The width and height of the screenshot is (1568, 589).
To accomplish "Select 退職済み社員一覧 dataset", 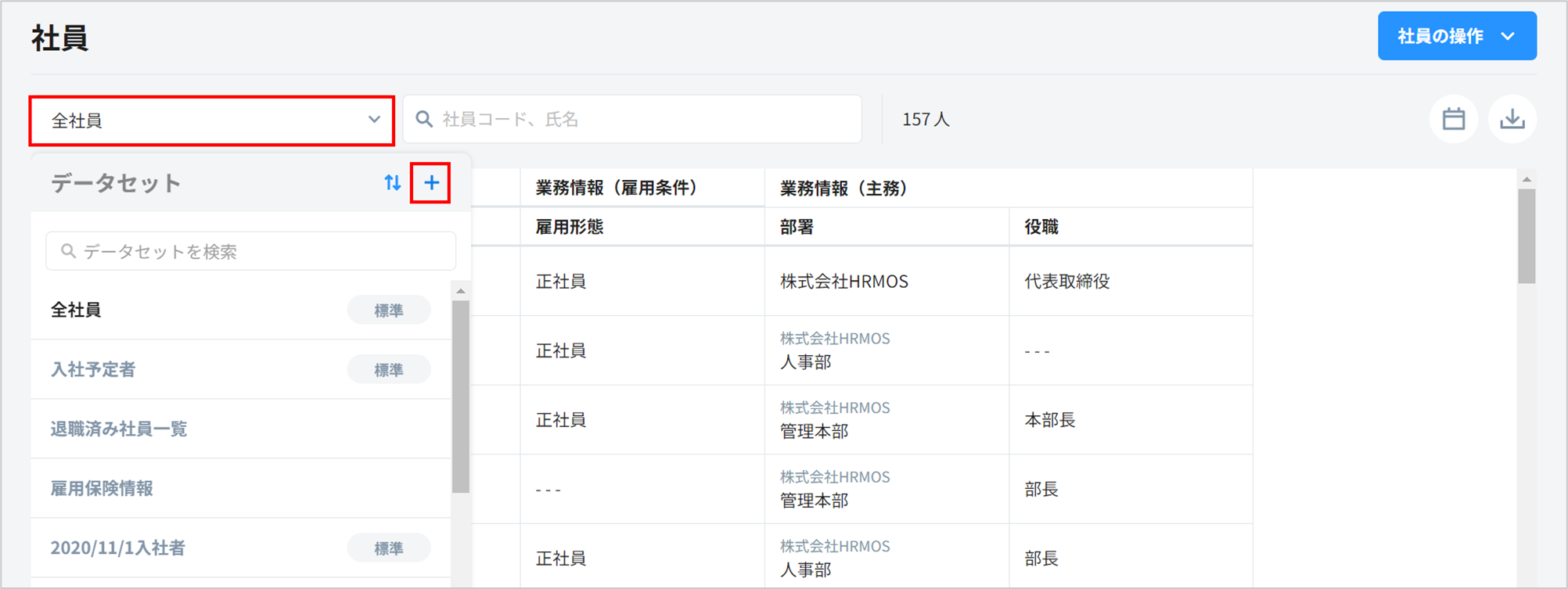I will coord(119,429).
